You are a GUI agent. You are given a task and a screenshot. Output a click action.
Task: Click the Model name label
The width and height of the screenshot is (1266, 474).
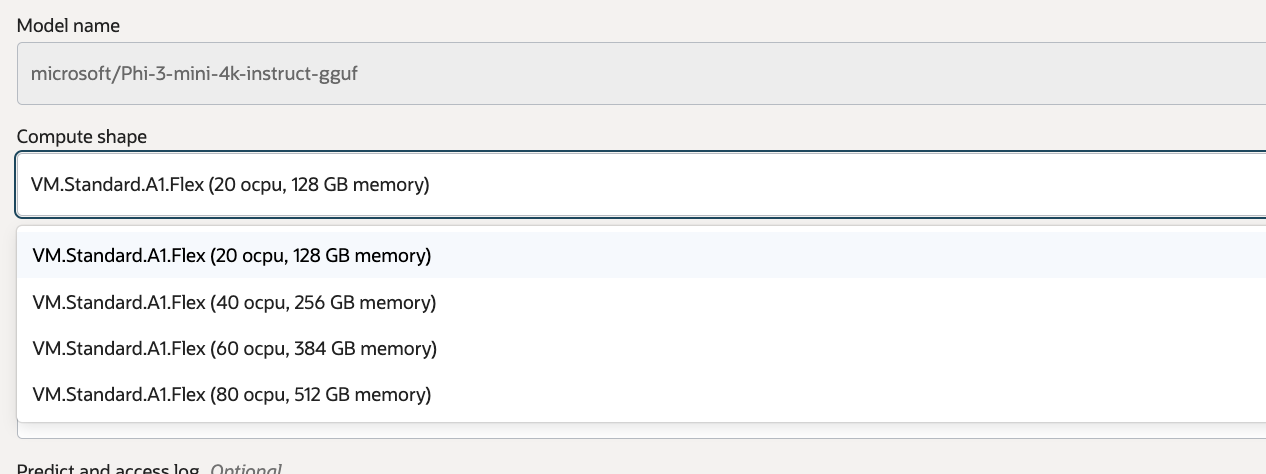point(68,26)
